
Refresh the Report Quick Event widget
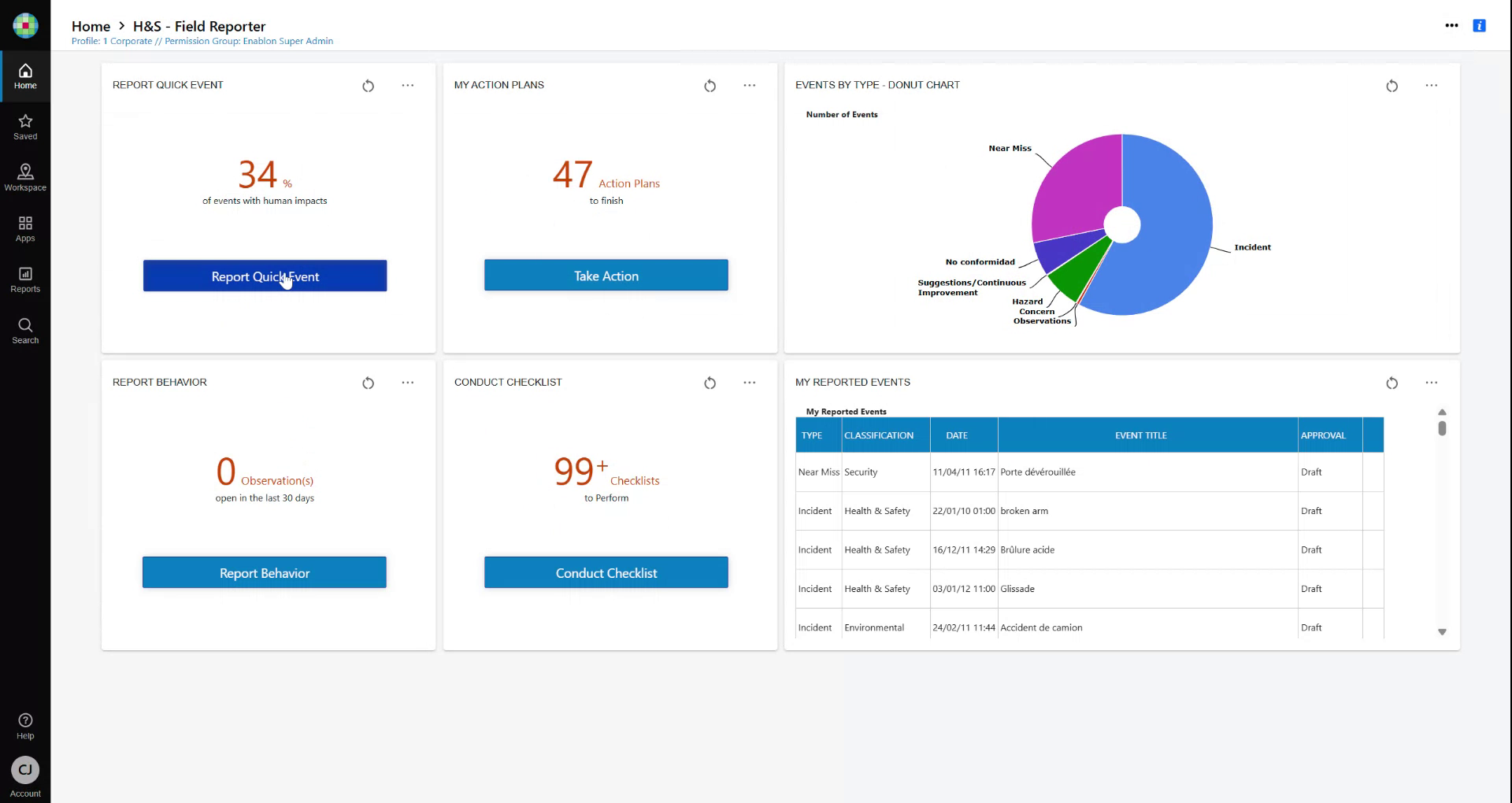[368, 86]
